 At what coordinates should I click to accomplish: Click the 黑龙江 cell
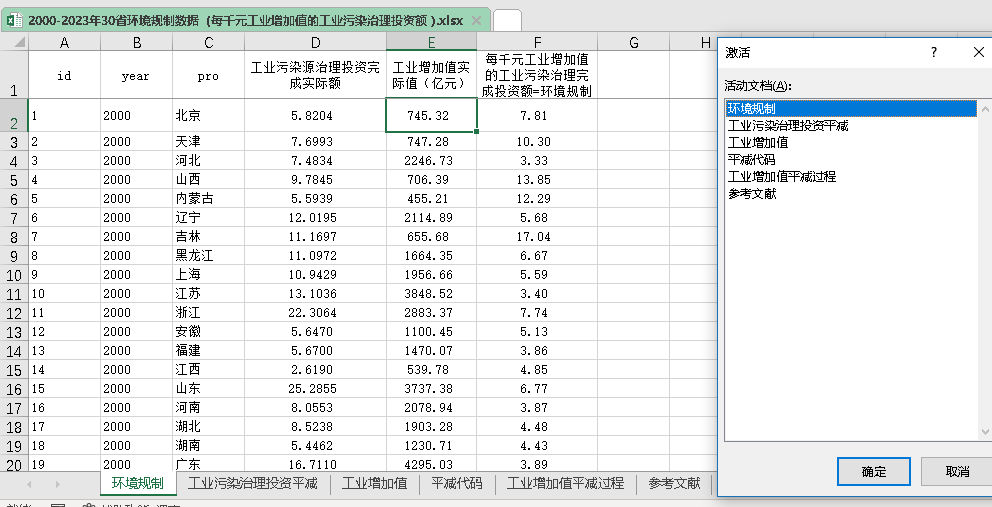pos(209,255)
